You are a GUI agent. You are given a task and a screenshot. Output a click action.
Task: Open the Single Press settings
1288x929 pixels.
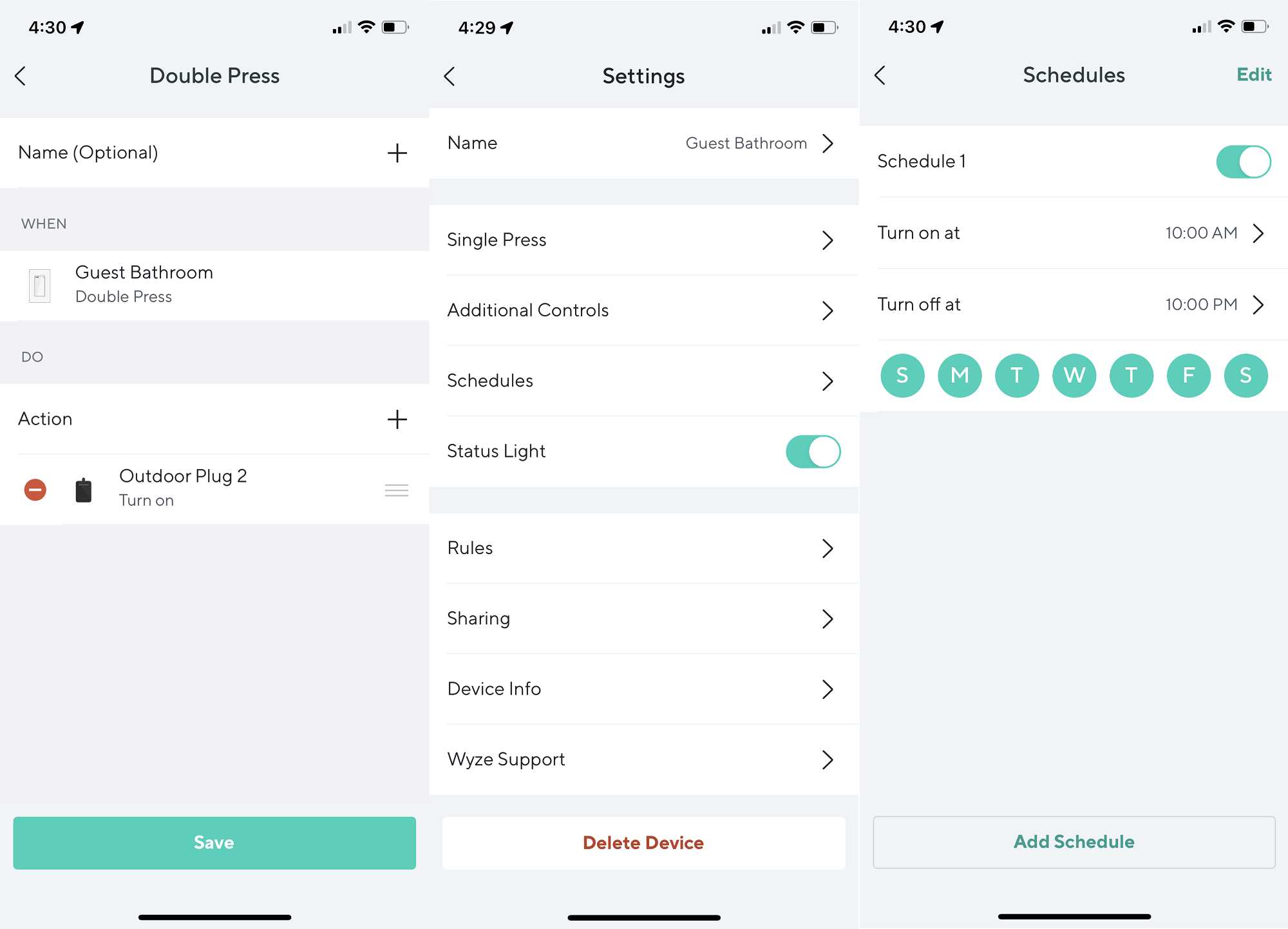(x=644, y=240)
